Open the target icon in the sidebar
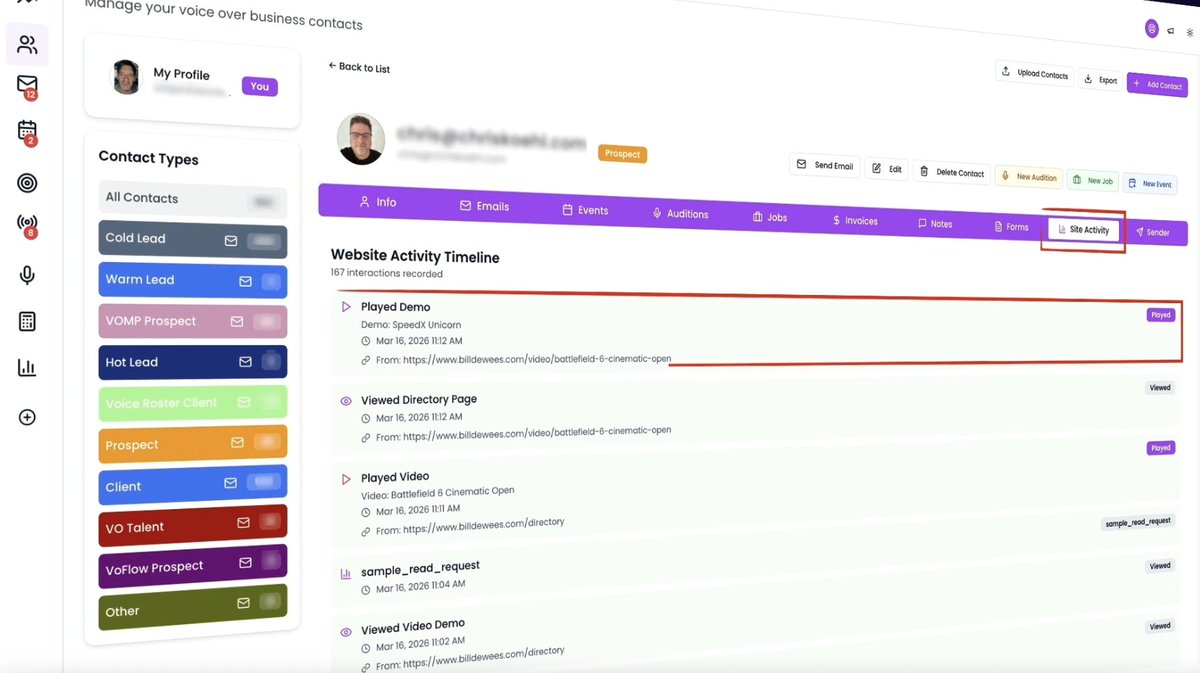The width and height of the screenshot is (1200, 673). point(27,182)
